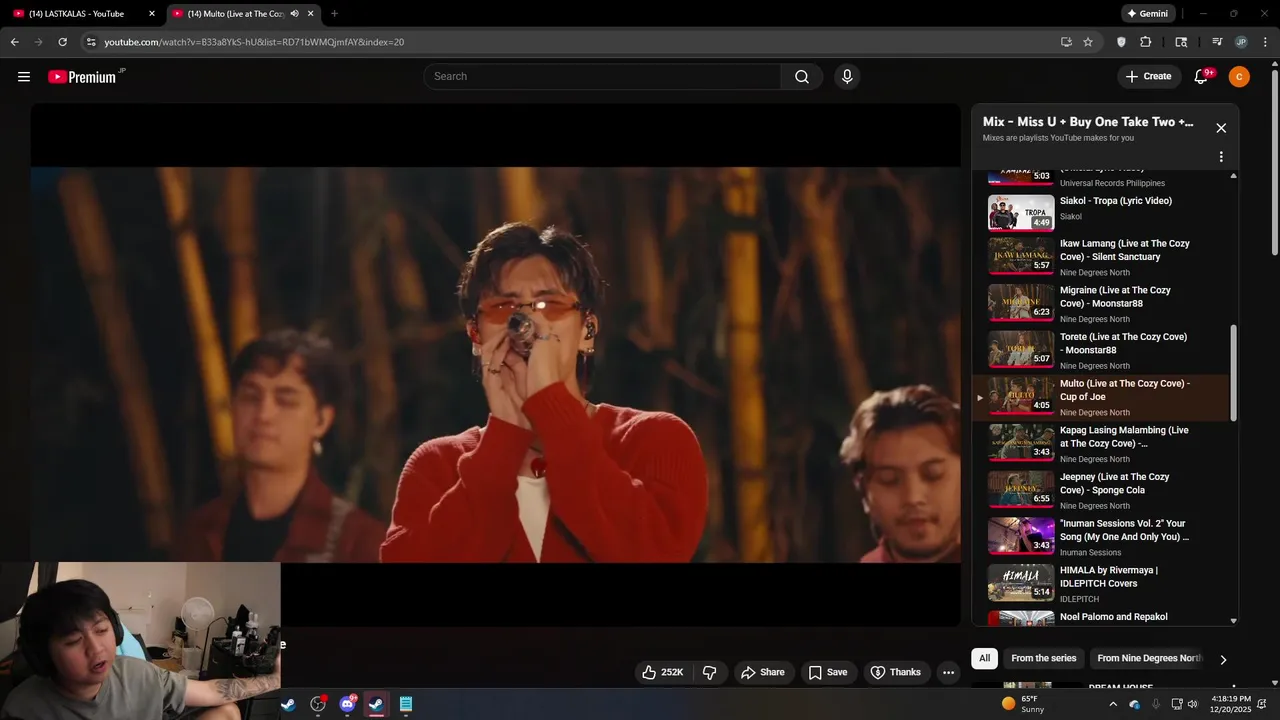Viewport: 1280px width, 720px height.
Task: Open the JP Chrome profile avatar
Action: (x=1241, y=42)
